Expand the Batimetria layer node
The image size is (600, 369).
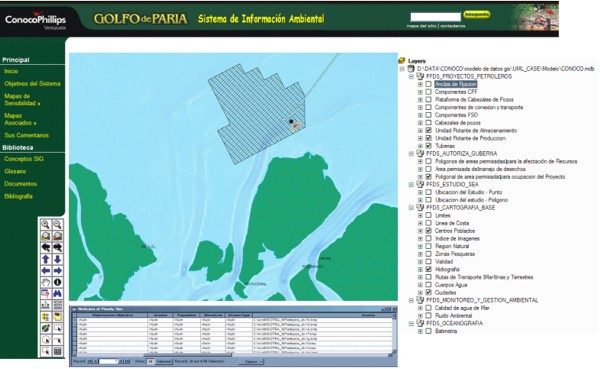420,331
